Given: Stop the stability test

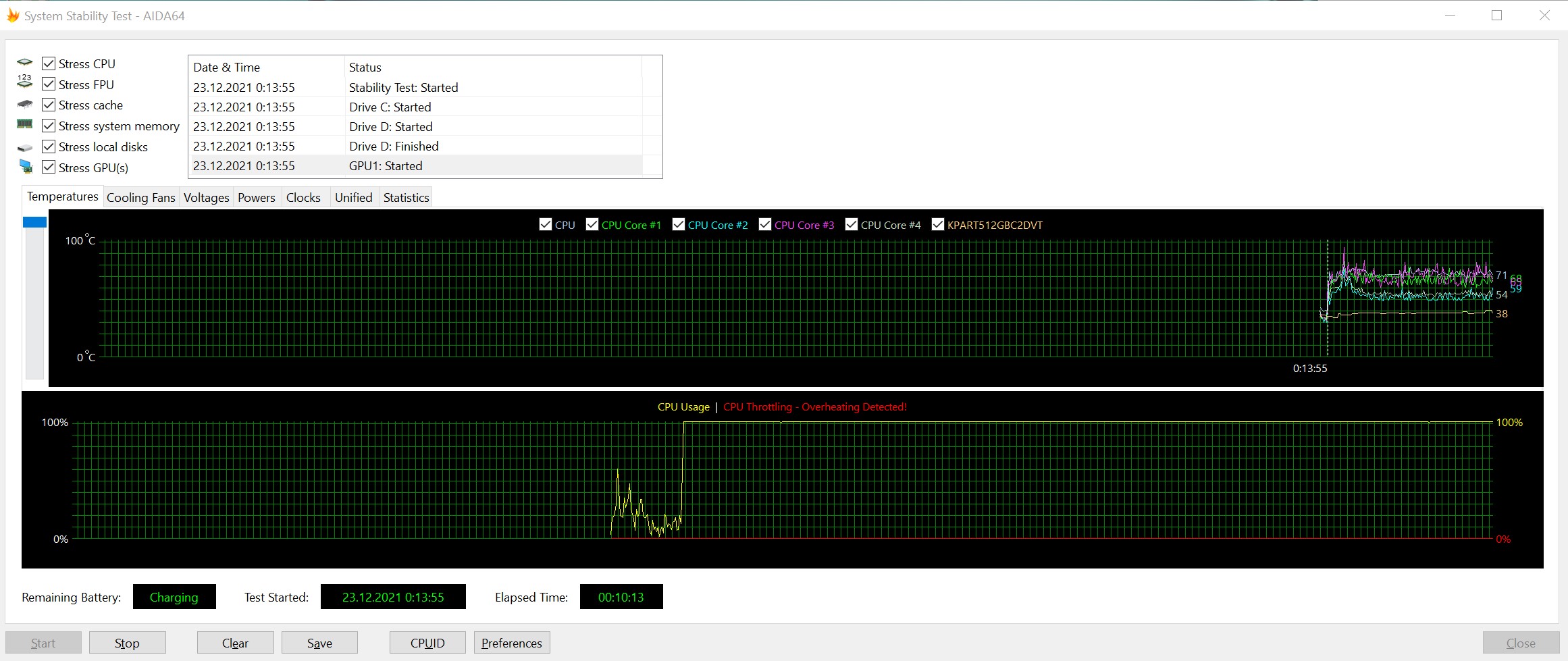Looking at the screenshot, I should [127, 643].
